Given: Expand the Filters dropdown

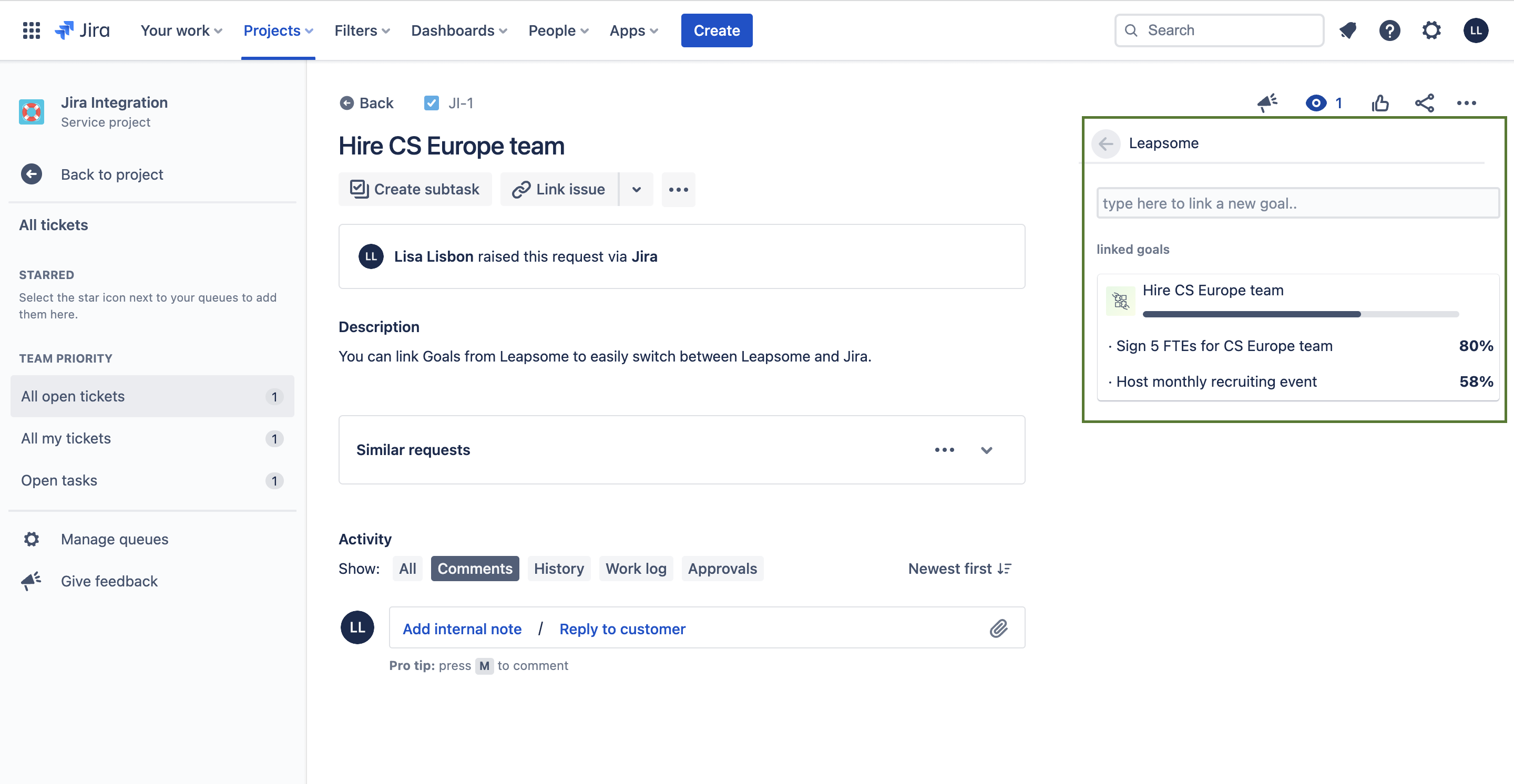Looking at the screenshot, I should [x=362, y=30].
